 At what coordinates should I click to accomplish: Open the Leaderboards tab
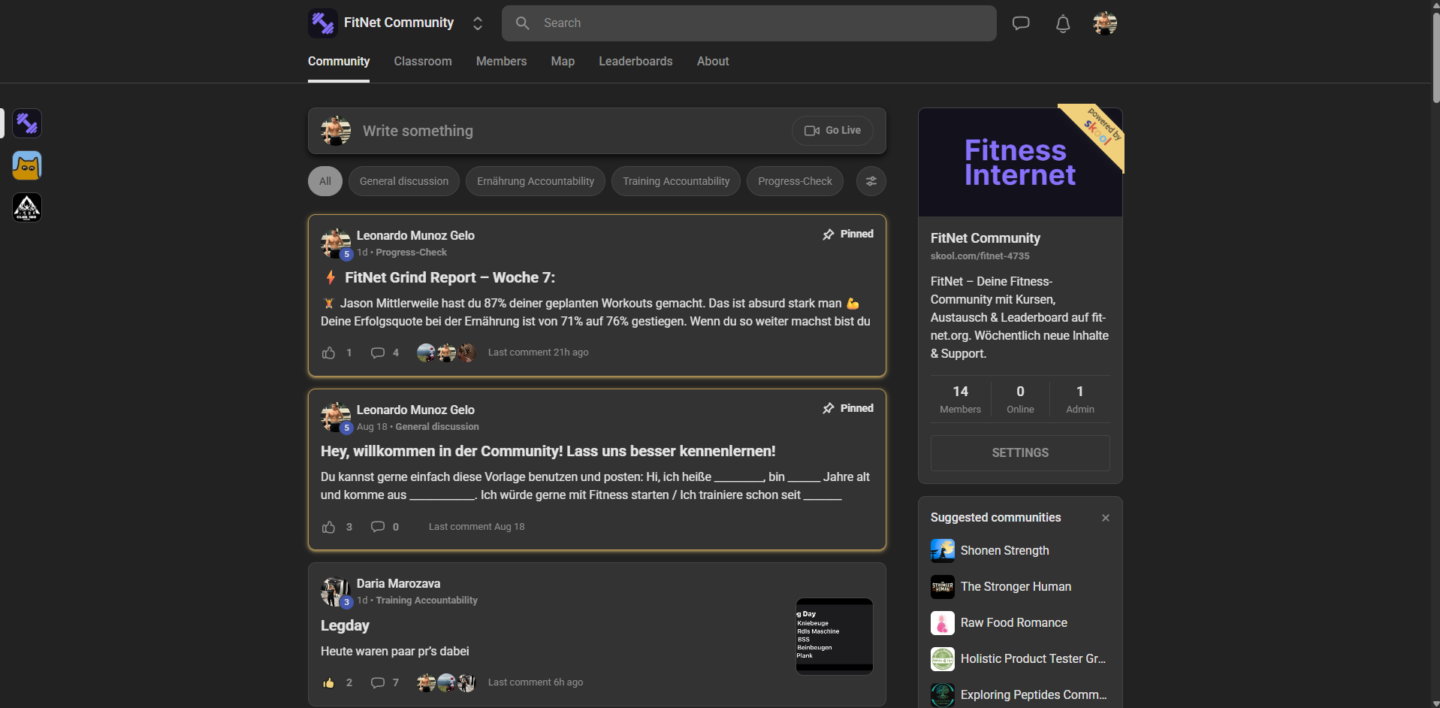point(635,61)
